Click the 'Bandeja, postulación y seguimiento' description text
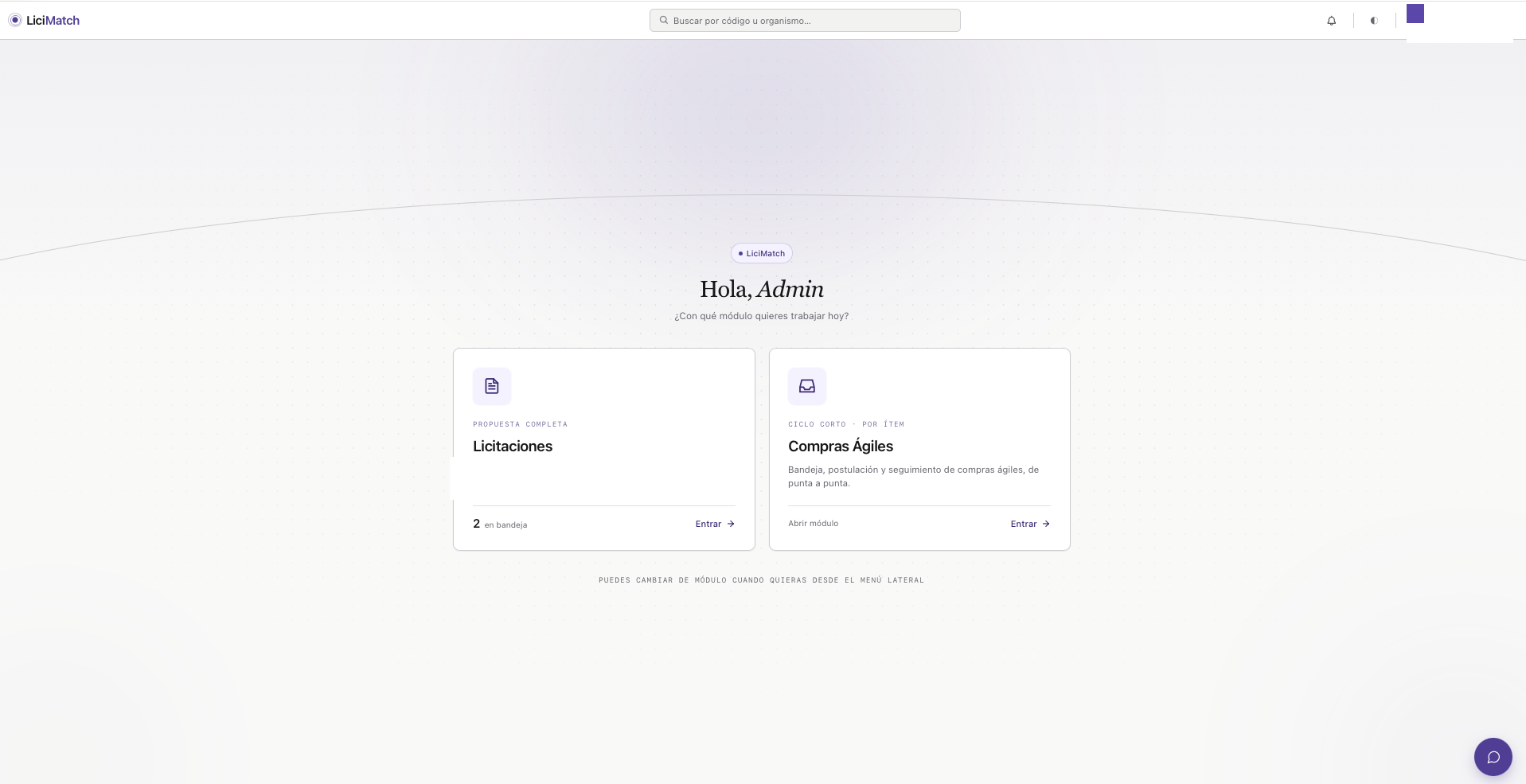This screenshot has width=1526, height=784. pyautogui.click(x=913, y=476)
